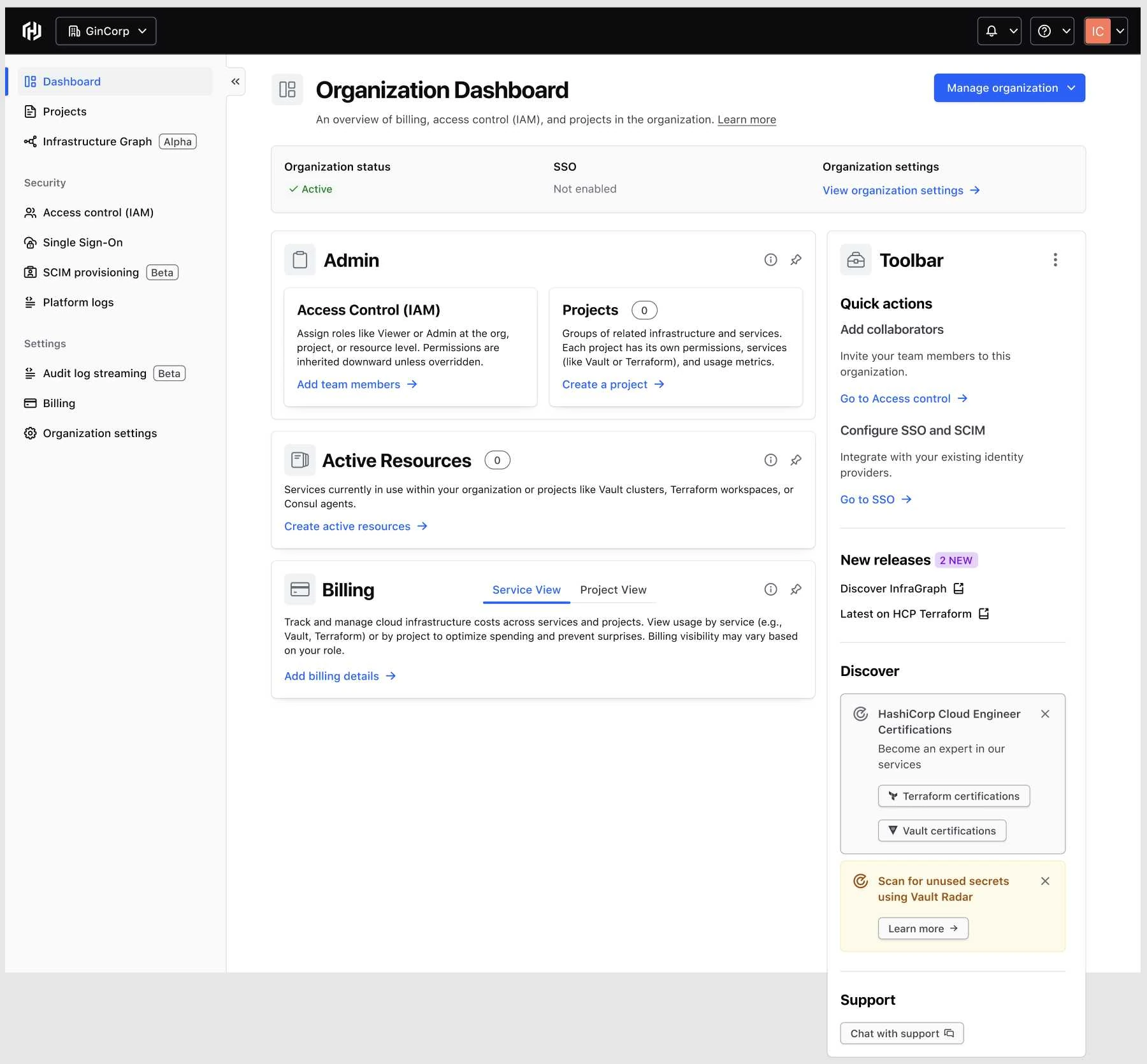The width and height of the screenshot is (1147, 1064).
Task: Click the HashiCorp logo icon
Action: [x=32, y=31]
